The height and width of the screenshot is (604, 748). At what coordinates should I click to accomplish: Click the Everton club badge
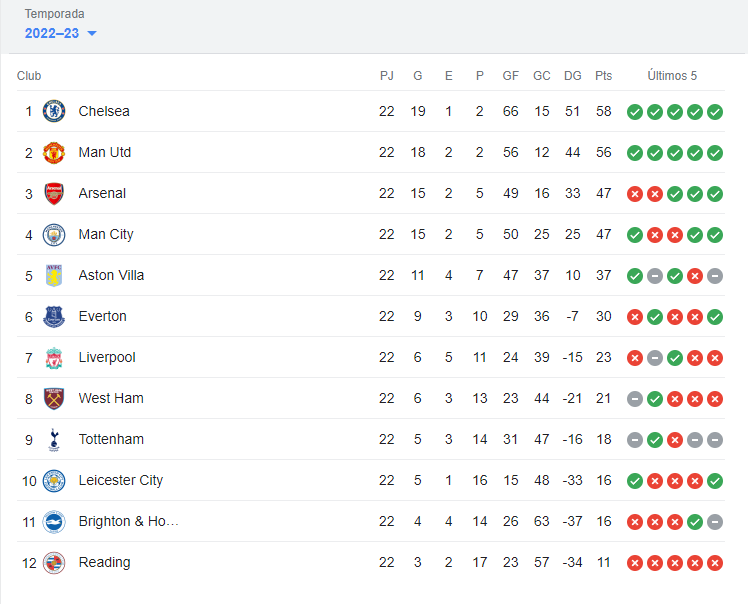pyautogui.click(x=54, y=316)
